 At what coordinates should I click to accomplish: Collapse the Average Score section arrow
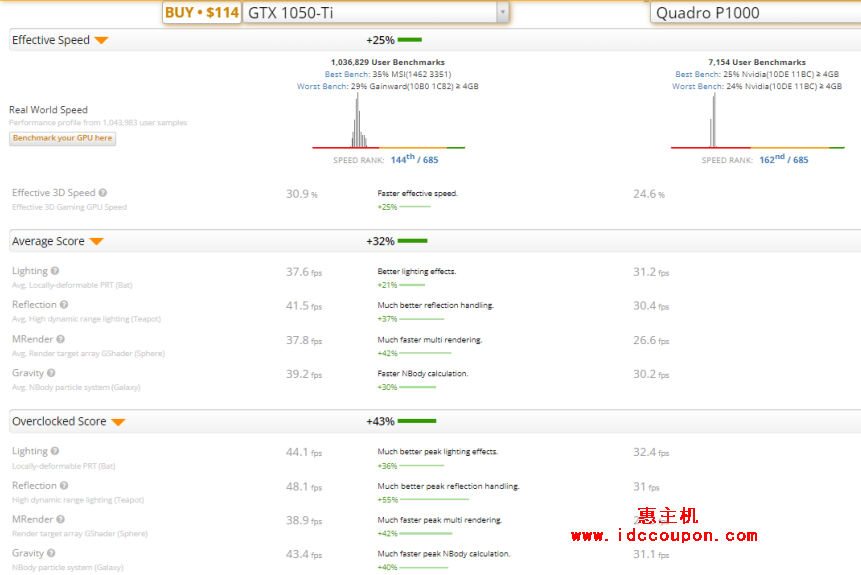click(x=96, y=242)
